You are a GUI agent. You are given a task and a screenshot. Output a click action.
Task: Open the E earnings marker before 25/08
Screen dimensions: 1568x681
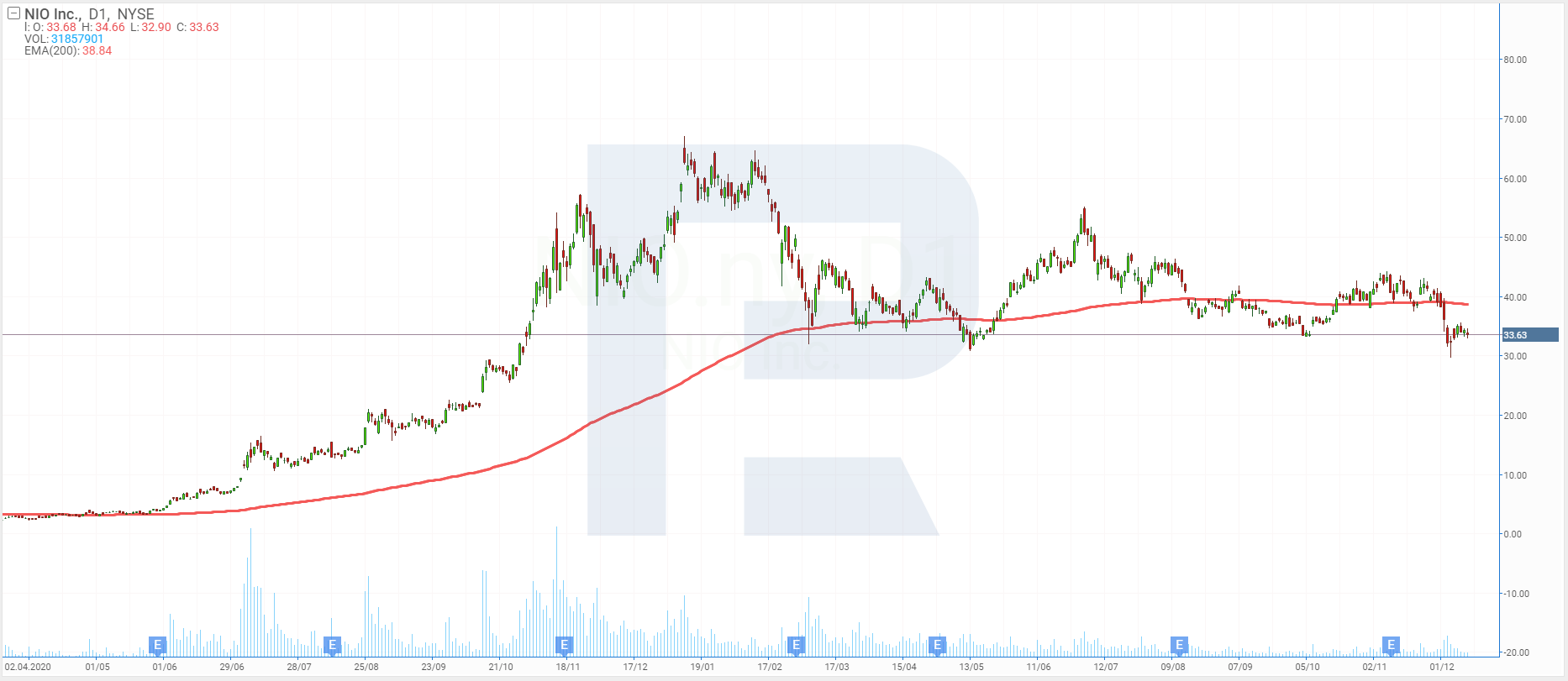click(333, 645)
